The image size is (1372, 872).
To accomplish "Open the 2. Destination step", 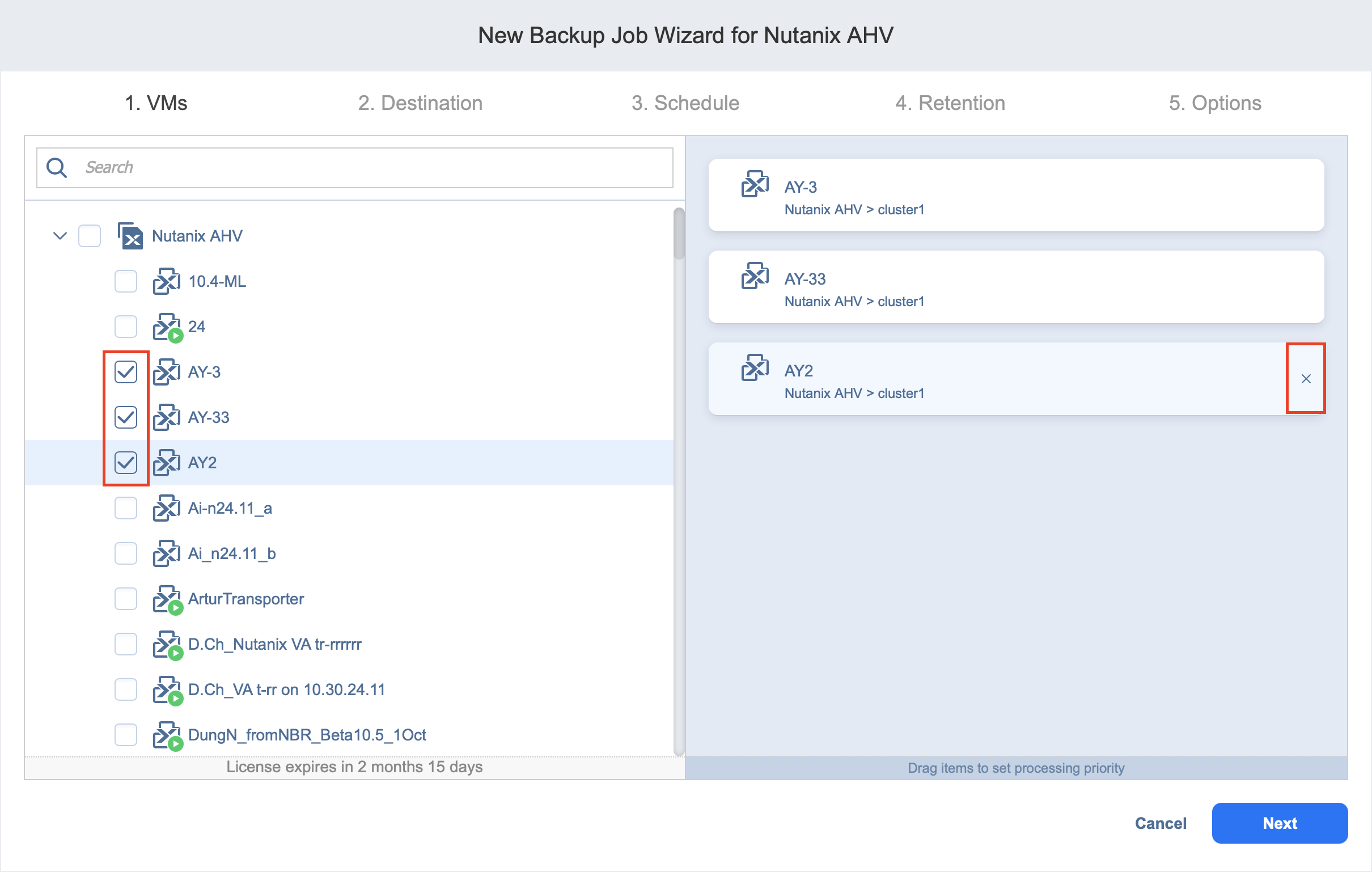I will (x=420, y=103).
